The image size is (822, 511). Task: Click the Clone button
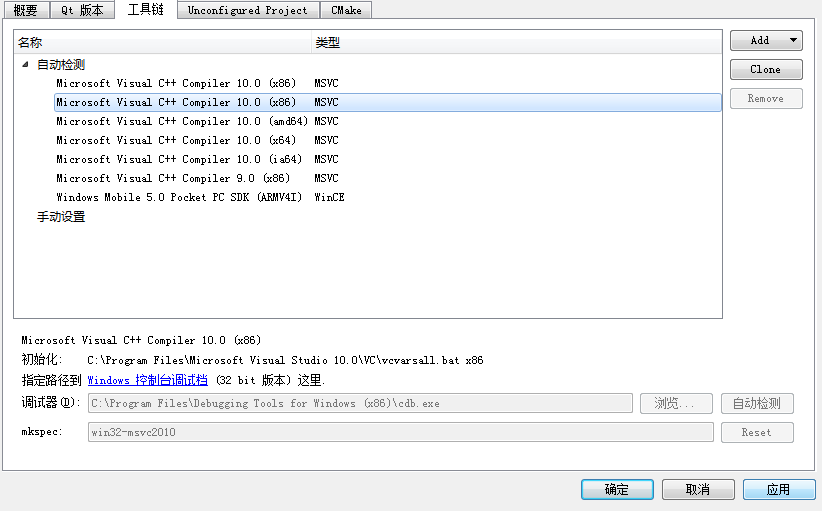tap(765, 69)
